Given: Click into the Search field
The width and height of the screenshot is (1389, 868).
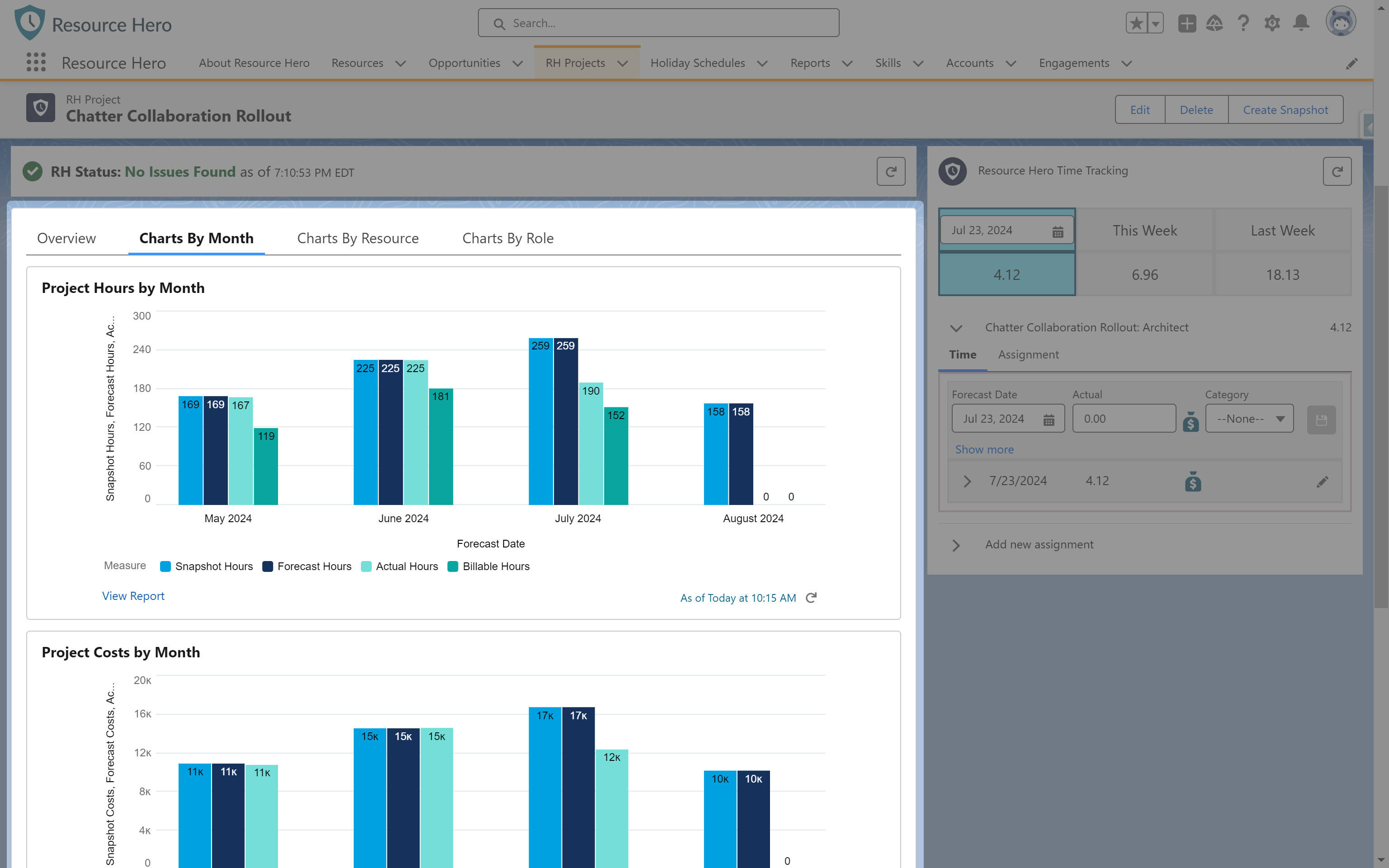Looking at the screenshot, I should [x=658, y=23].
